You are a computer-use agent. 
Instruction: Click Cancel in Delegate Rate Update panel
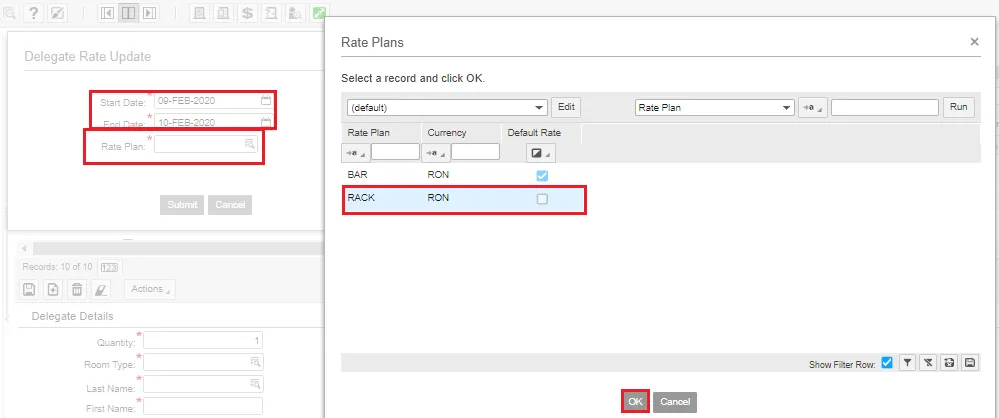[x=230, y=205]
